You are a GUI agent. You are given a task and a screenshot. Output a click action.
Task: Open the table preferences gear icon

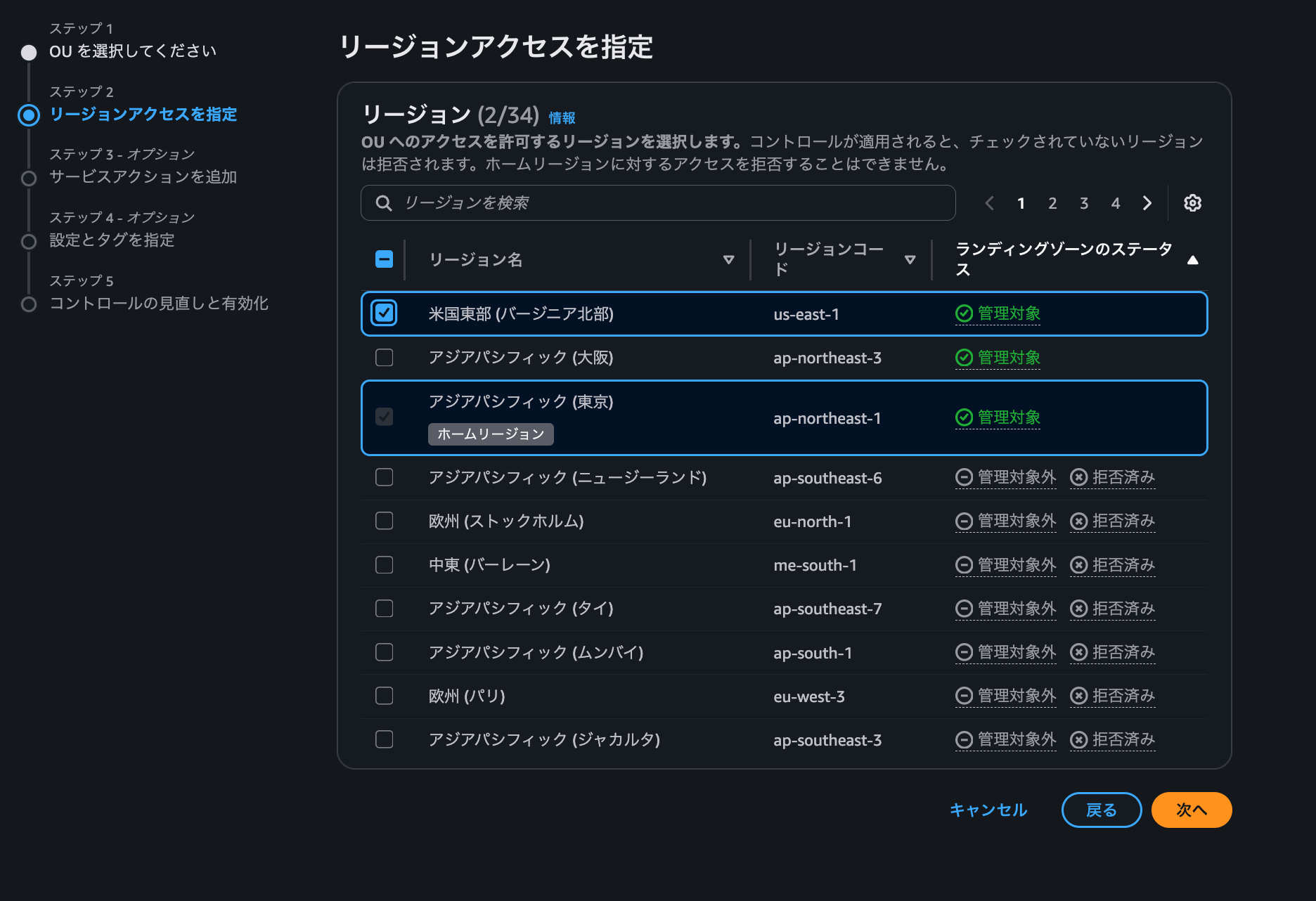[x=1192, y=203]
